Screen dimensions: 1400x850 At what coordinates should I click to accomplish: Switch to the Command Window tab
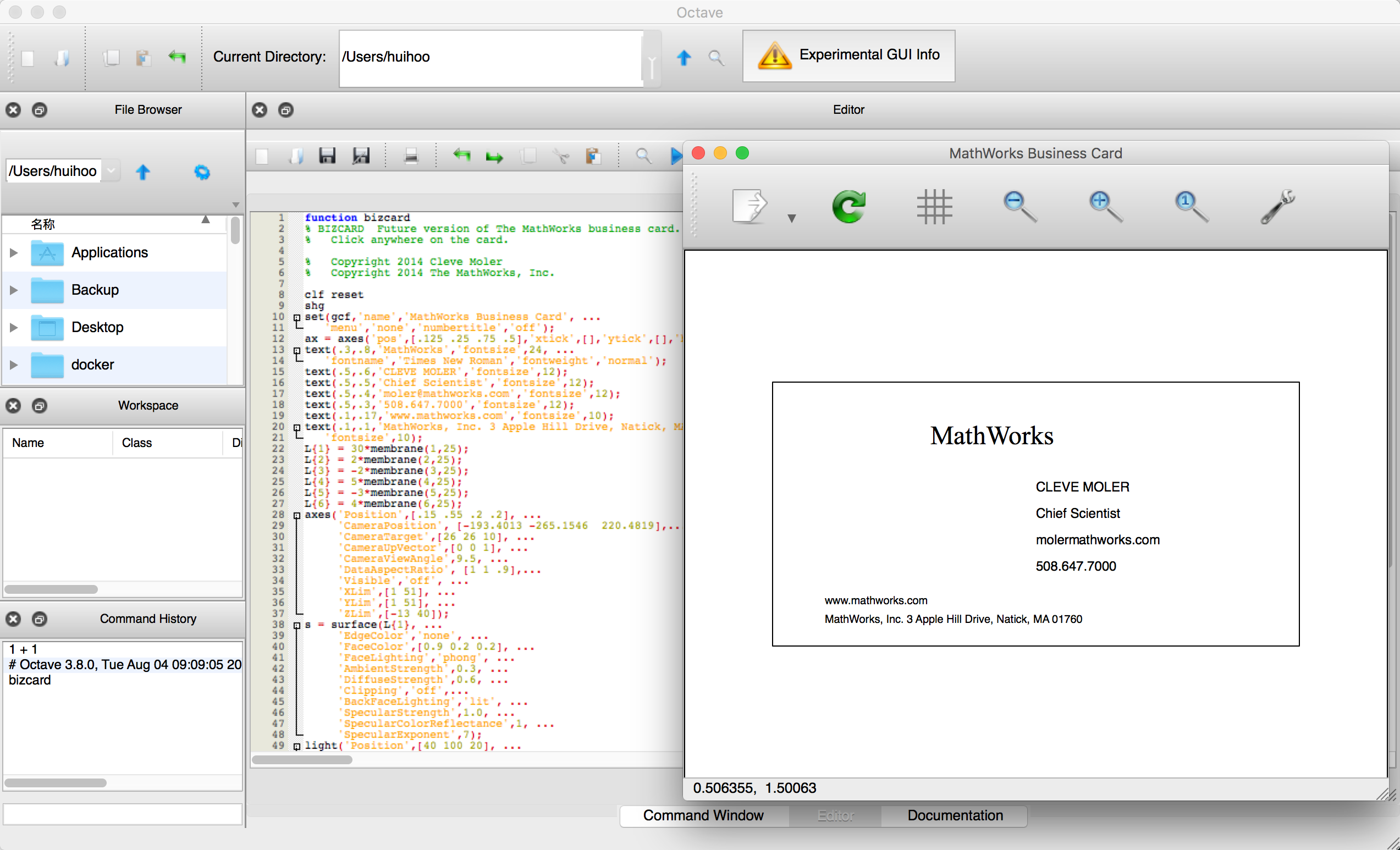point(703,816)
